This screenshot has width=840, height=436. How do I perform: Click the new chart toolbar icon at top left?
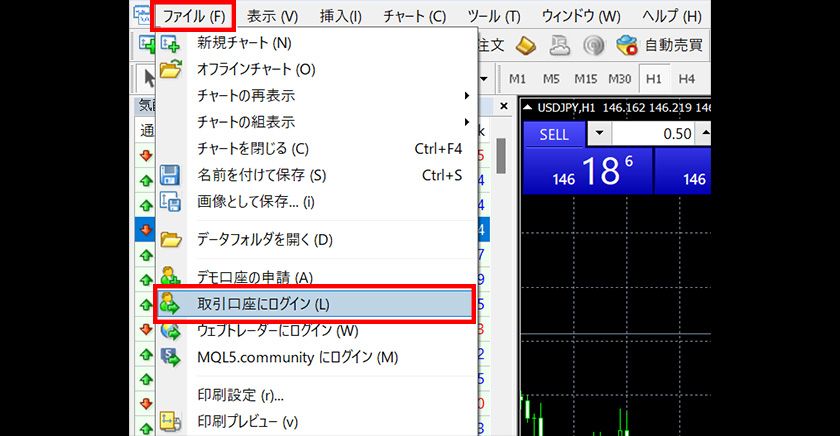[x=147, y=44]
